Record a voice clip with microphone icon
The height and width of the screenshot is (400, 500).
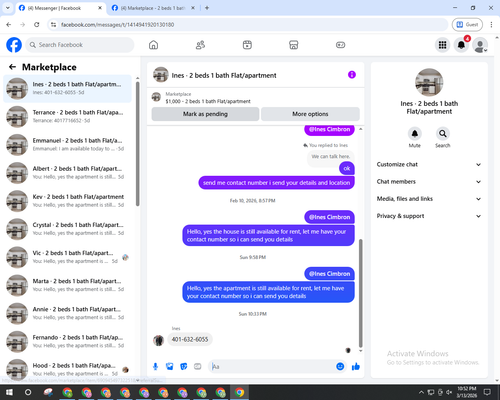point(155,367)
